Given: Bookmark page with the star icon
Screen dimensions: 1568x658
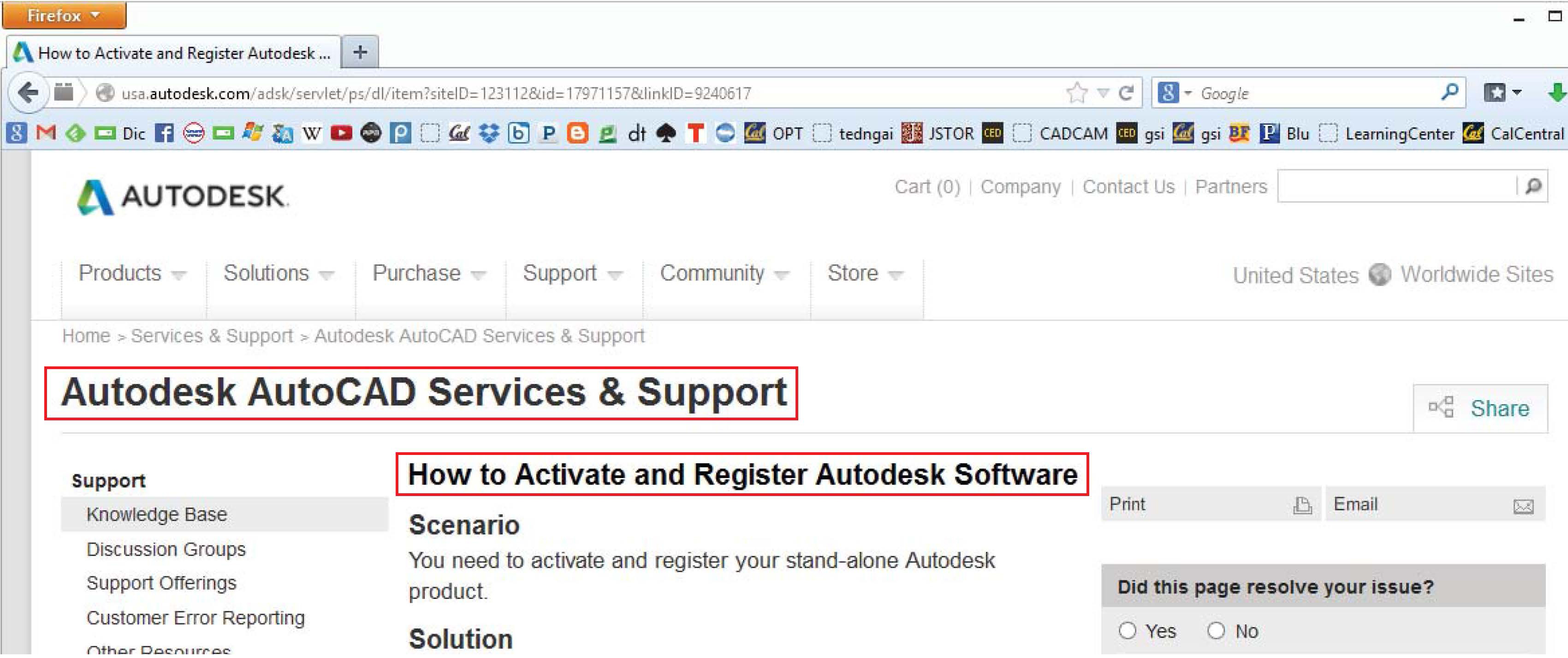Looking at the screenshot, I should [x=1076, y=93].
